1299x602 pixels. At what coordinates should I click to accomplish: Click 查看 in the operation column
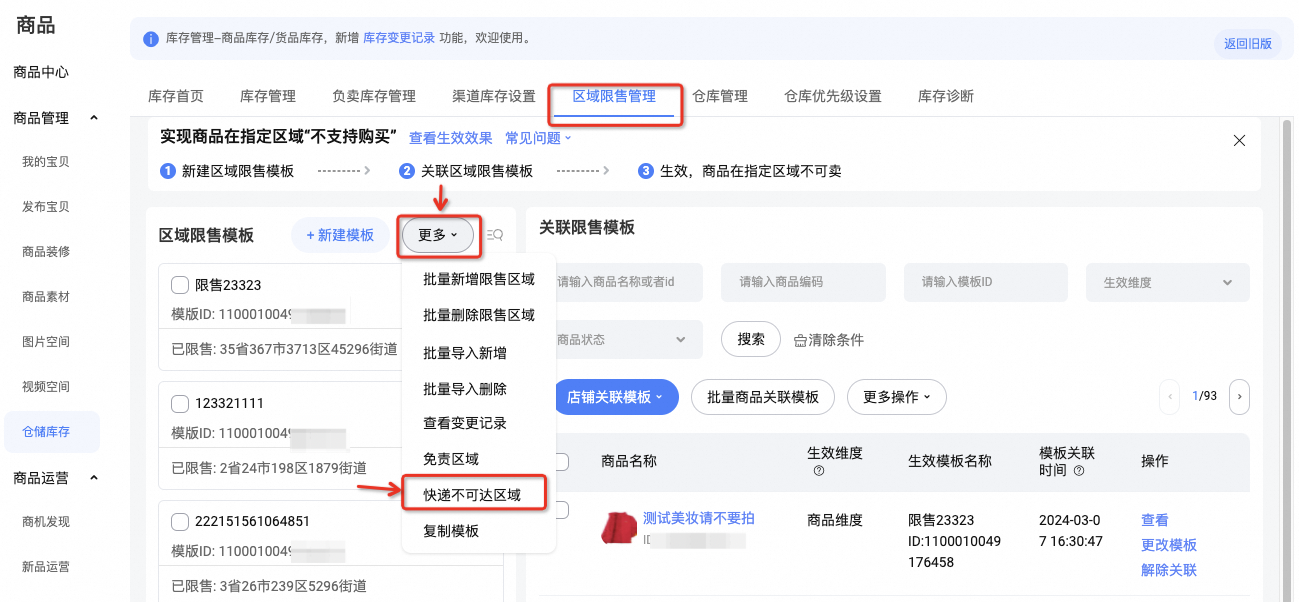pos(1155,520)
